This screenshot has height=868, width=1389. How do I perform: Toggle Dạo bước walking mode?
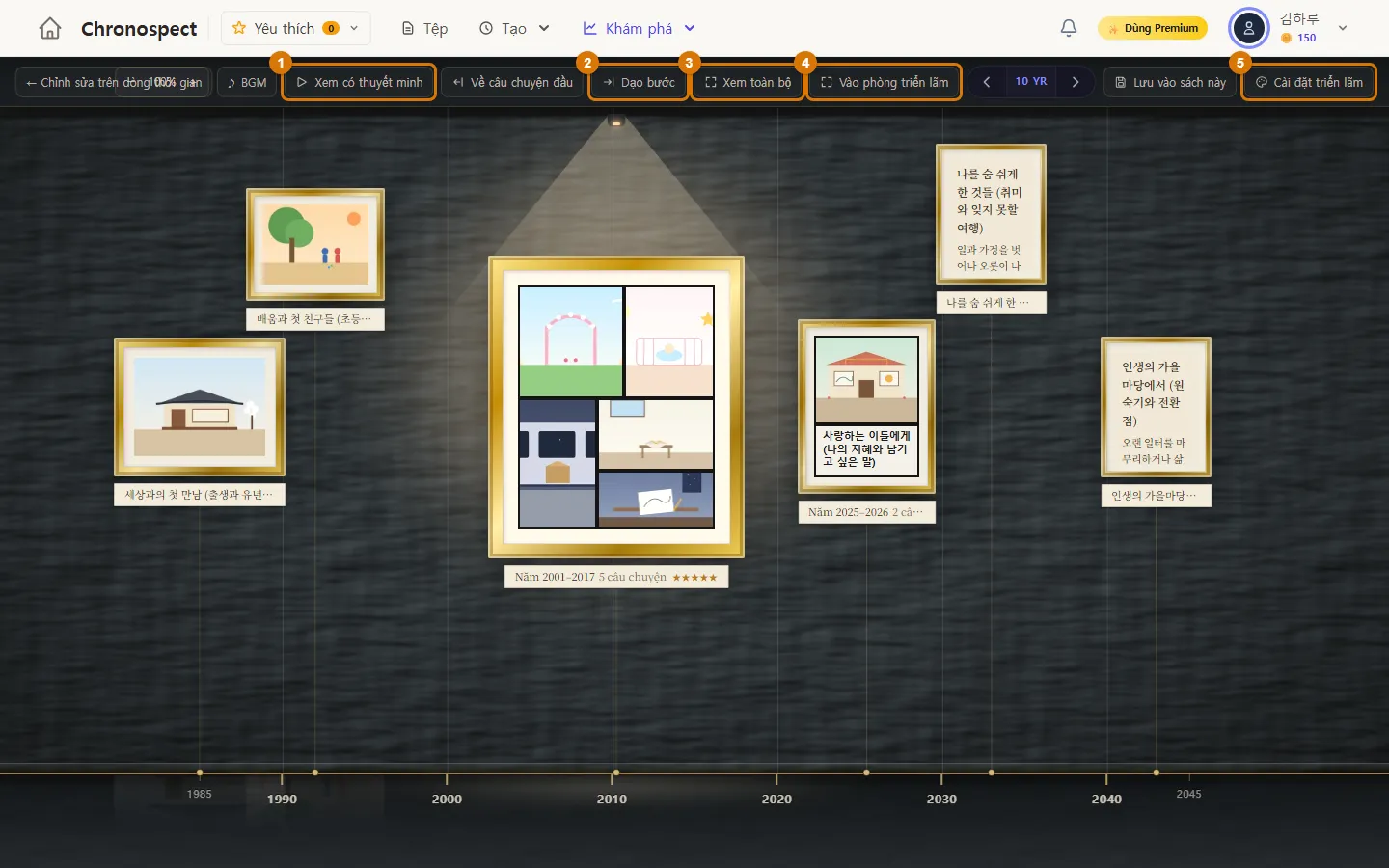[x=639, y=82]
